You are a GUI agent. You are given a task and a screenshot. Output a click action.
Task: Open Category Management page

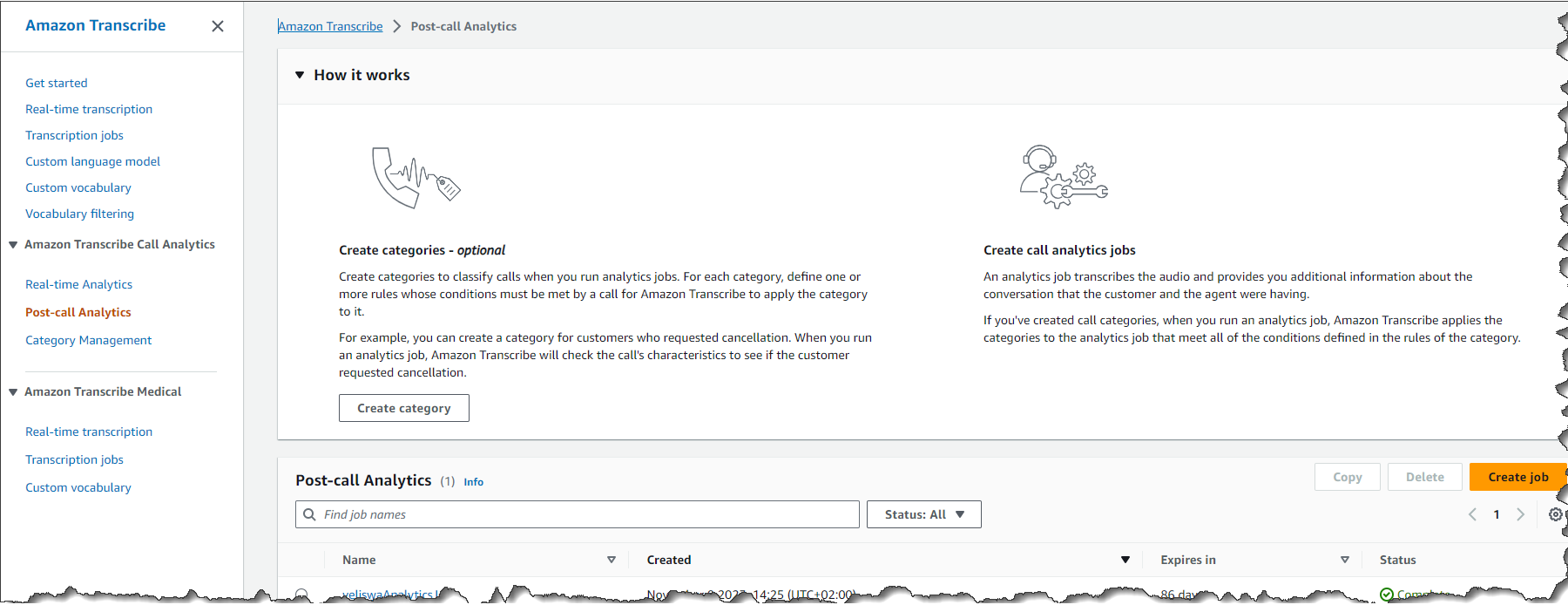(88, 340)
